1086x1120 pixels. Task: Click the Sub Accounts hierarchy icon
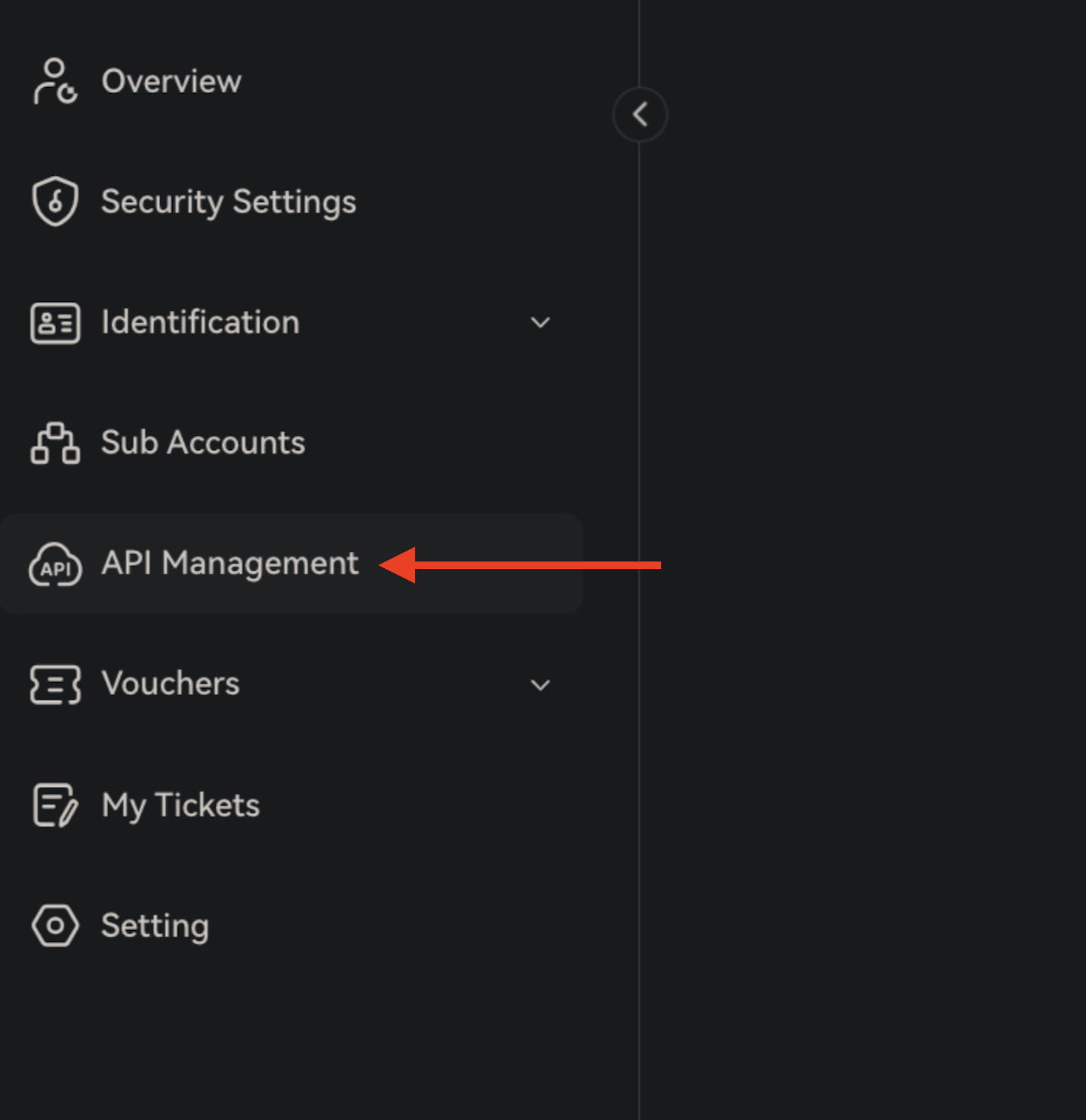(55, 443)
